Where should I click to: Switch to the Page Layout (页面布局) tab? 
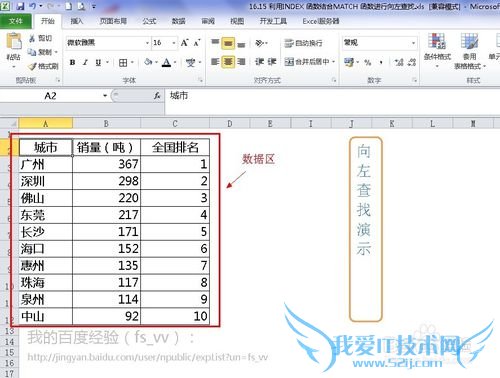click(113, 21)
